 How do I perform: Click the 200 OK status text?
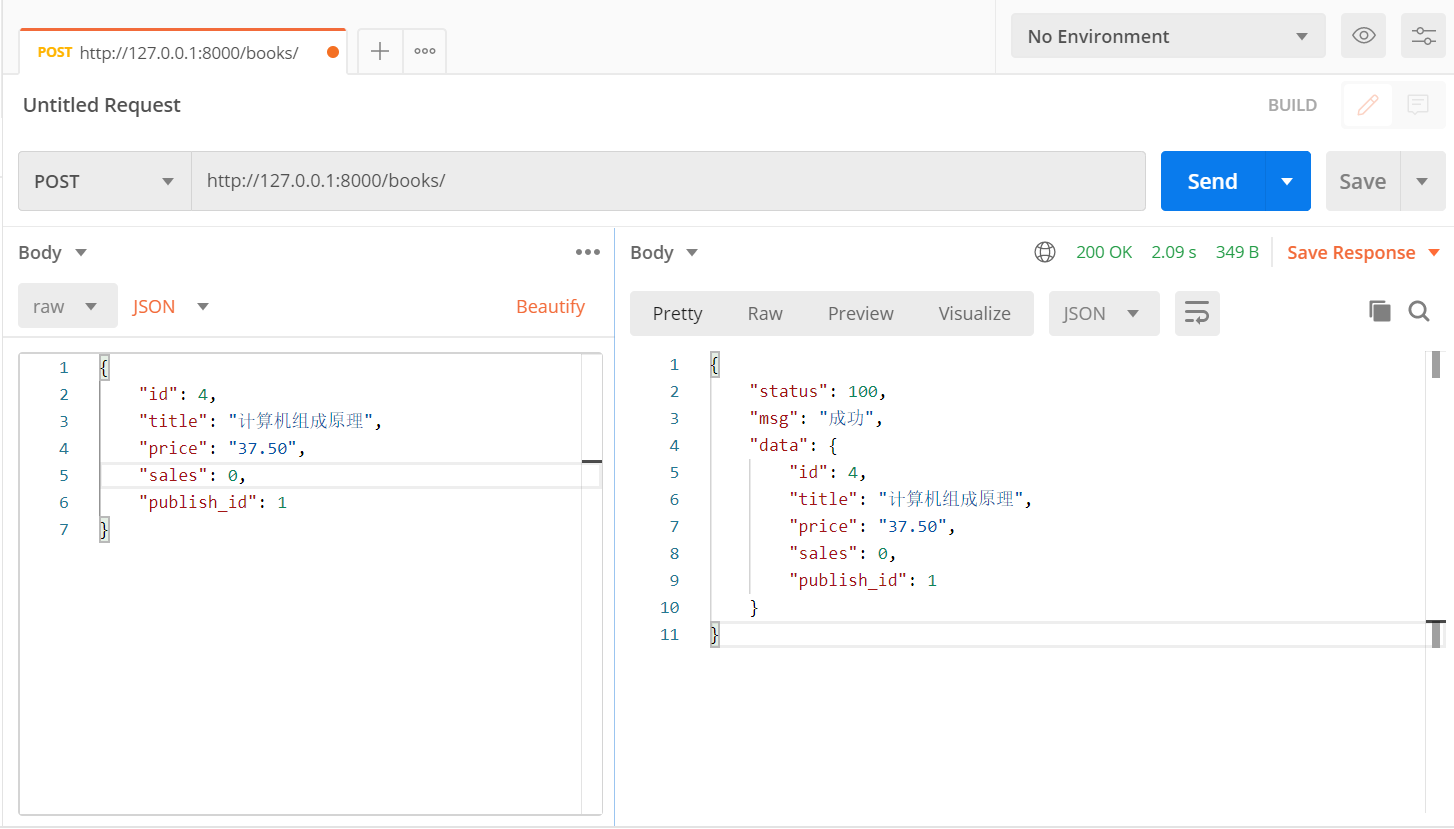pyautogui.click(x=1104, y=252)
